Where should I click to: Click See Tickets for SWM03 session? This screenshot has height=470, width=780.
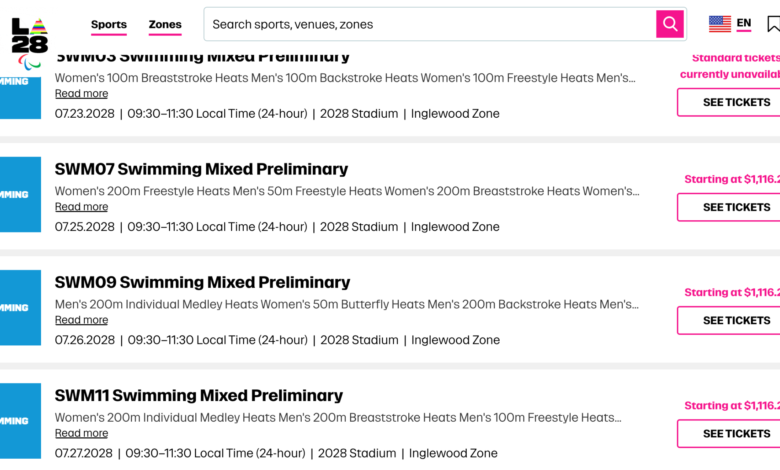(730, 102)
